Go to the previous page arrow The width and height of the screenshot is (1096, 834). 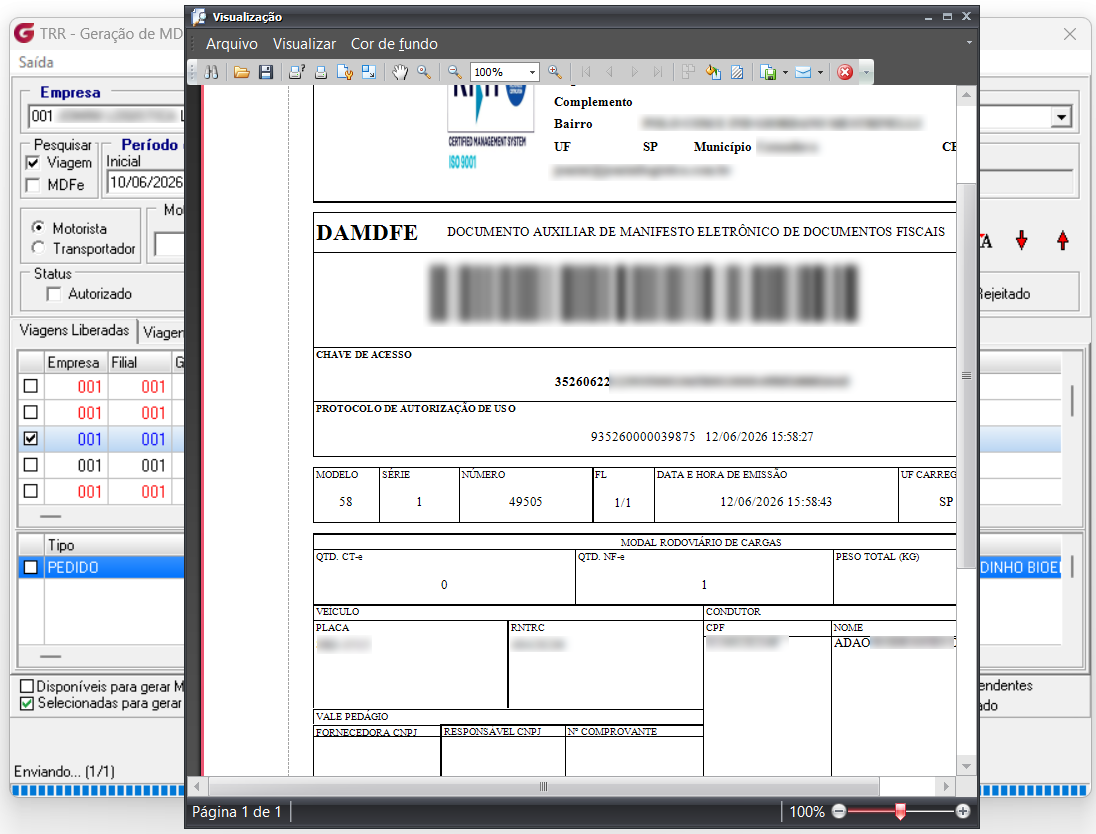click(x=610, y=72)
